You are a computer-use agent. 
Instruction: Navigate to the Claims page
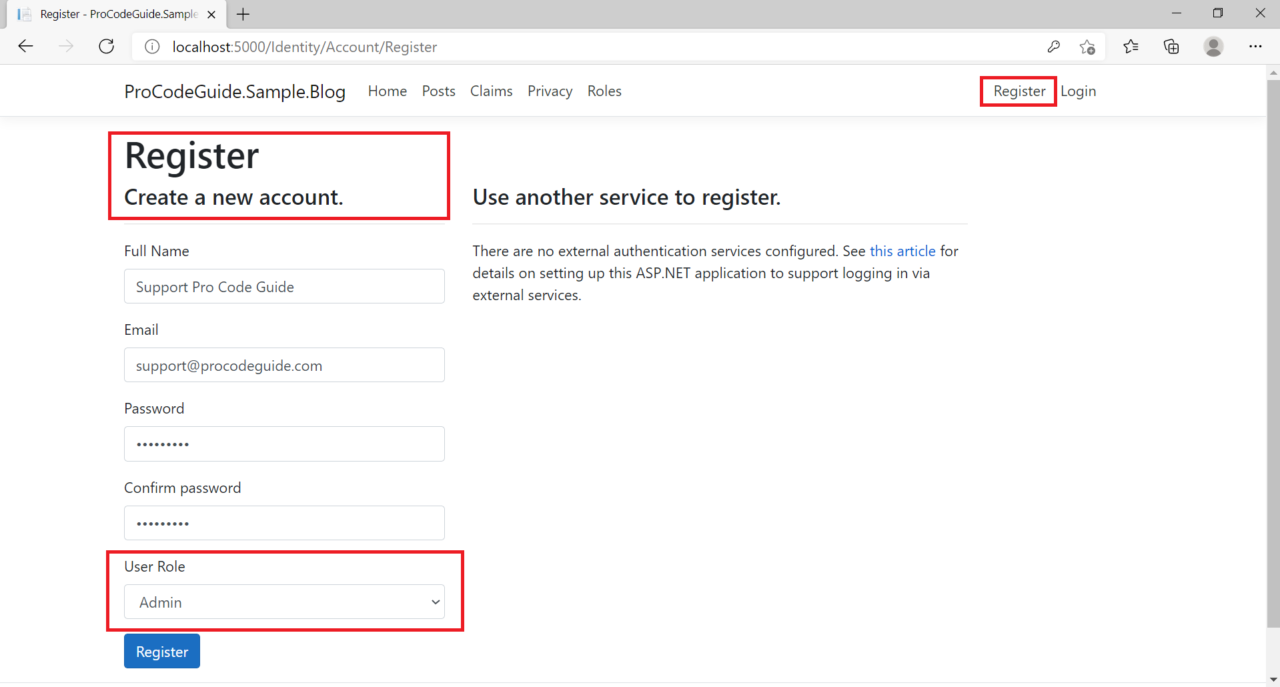click(x=491, y=91)
